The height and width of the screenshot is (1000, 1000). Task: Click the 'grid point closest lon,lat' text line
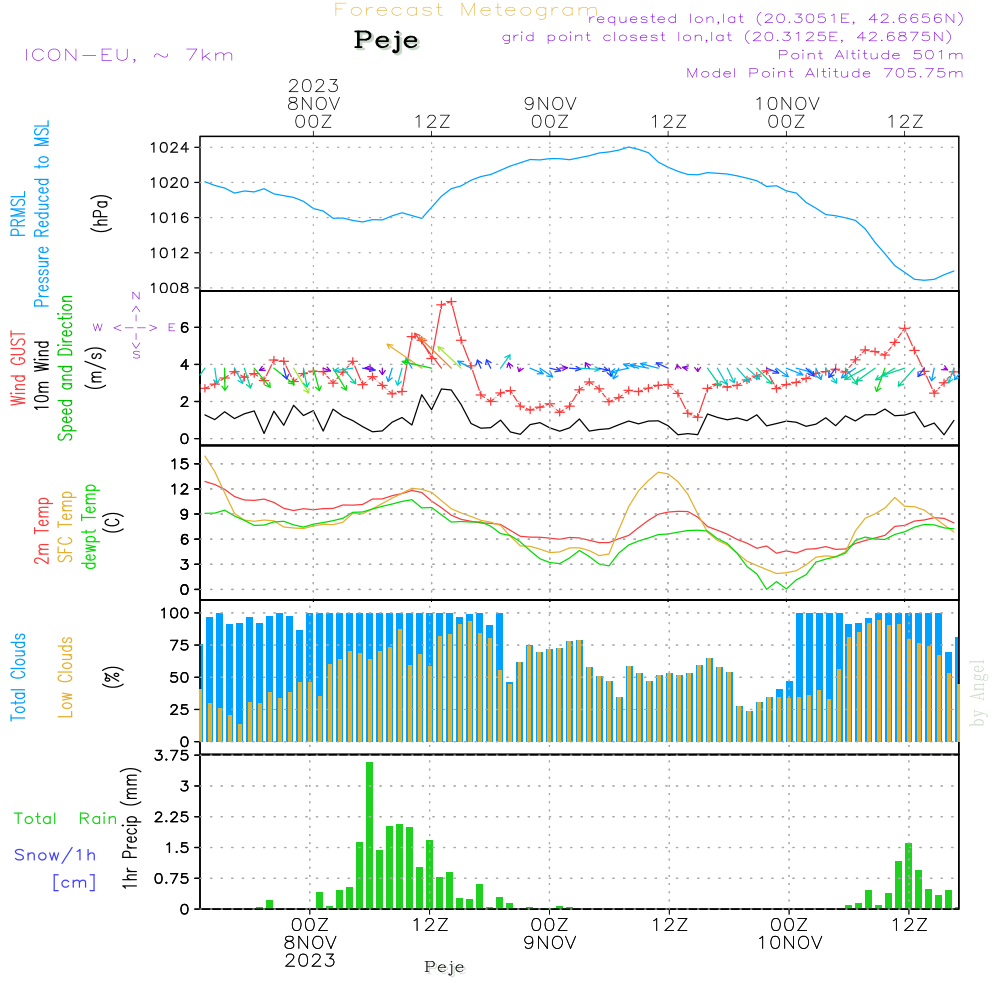tap(726, 37)
